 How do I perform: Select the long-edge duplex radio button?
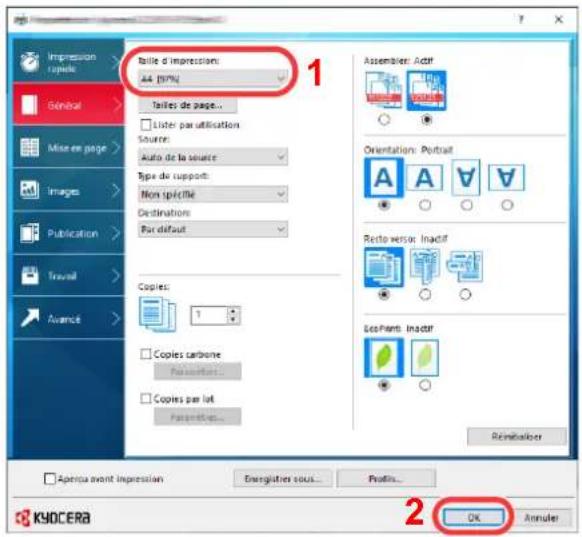click(x=425, y=295)
